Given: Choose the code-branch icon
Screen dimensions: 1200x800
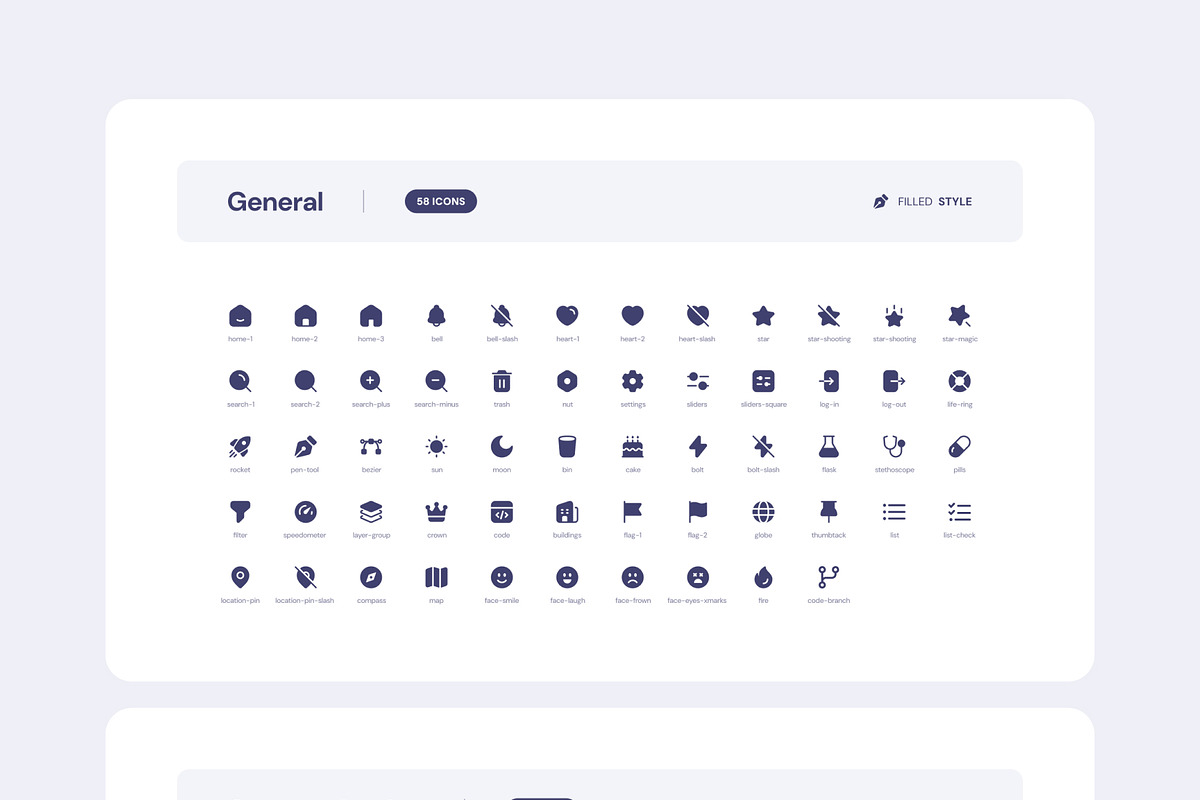Looking at the screenshot, I should point(829,577).
